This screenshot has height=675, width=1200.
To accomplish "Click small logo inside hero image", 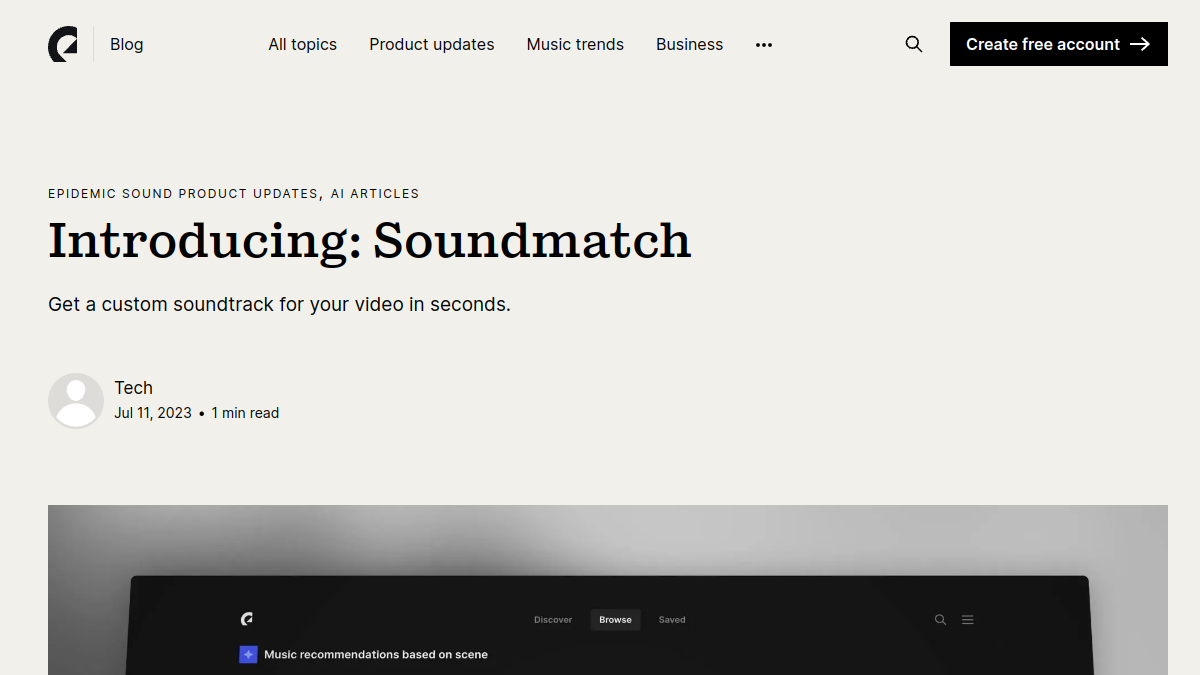I will click(247, 619).
